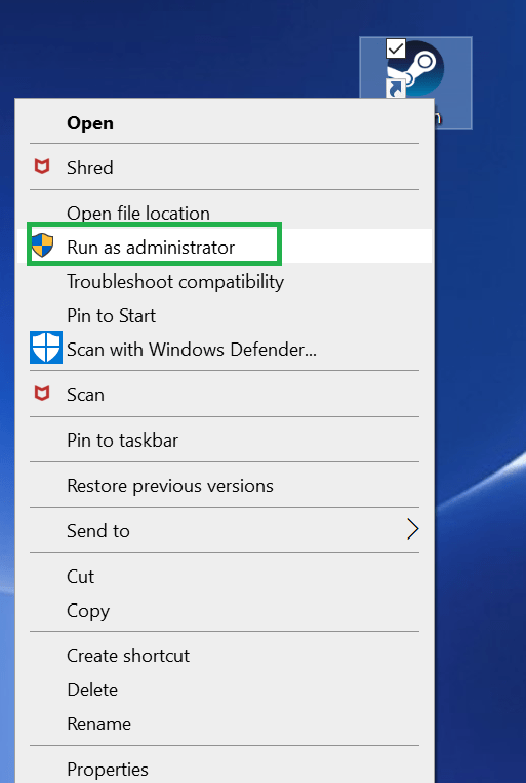Toggle the checkbox on the Steam shortcut
The image size is (526, 783).
[396, 49]
